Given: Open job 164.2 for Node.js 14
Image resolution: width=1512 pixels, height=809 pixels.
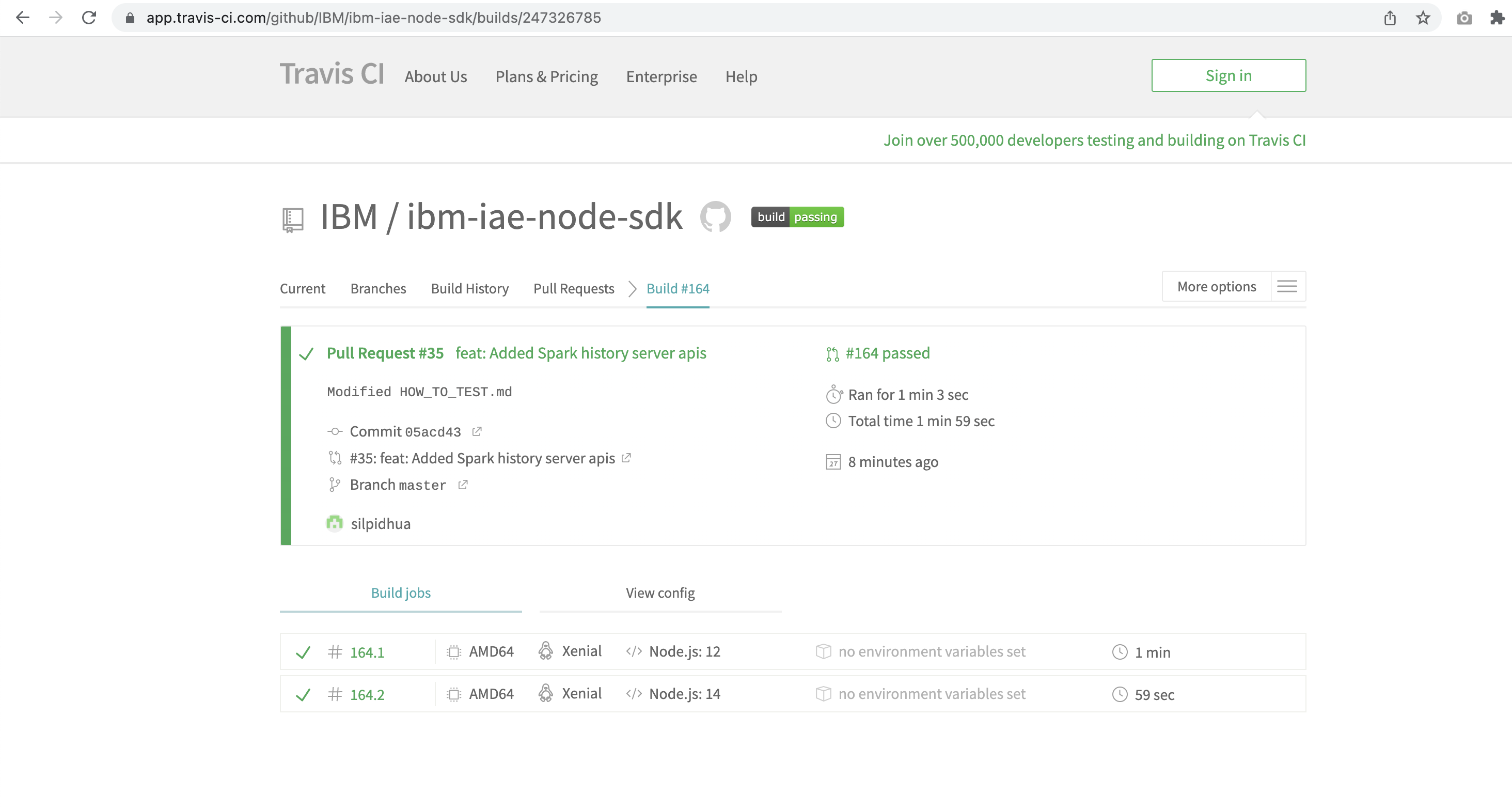Looking at the screenshot, I should [367, 694].
